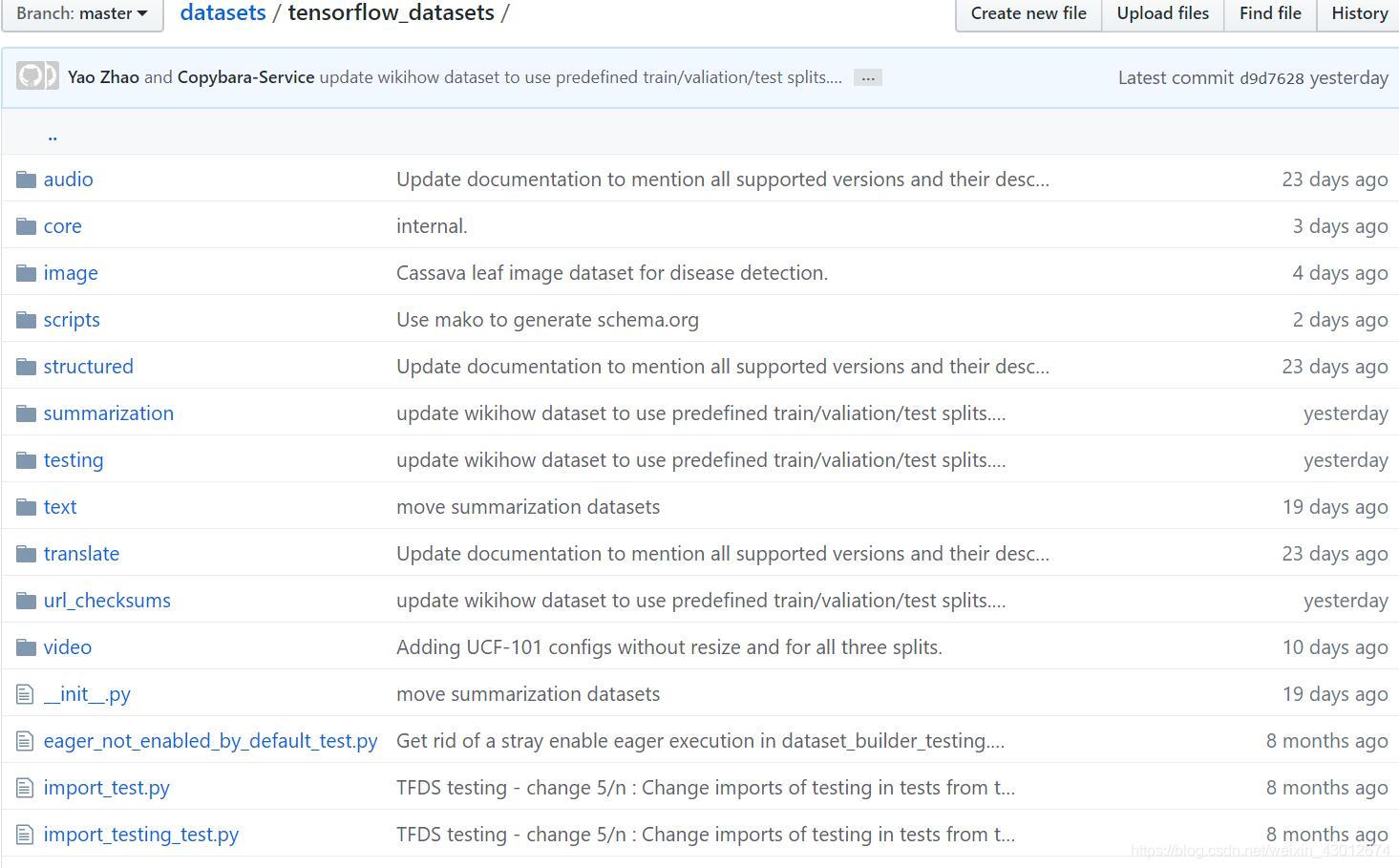This screenshot has height=868, width=1399.
Task: Open the video folder
Action: tap(67, 647)
